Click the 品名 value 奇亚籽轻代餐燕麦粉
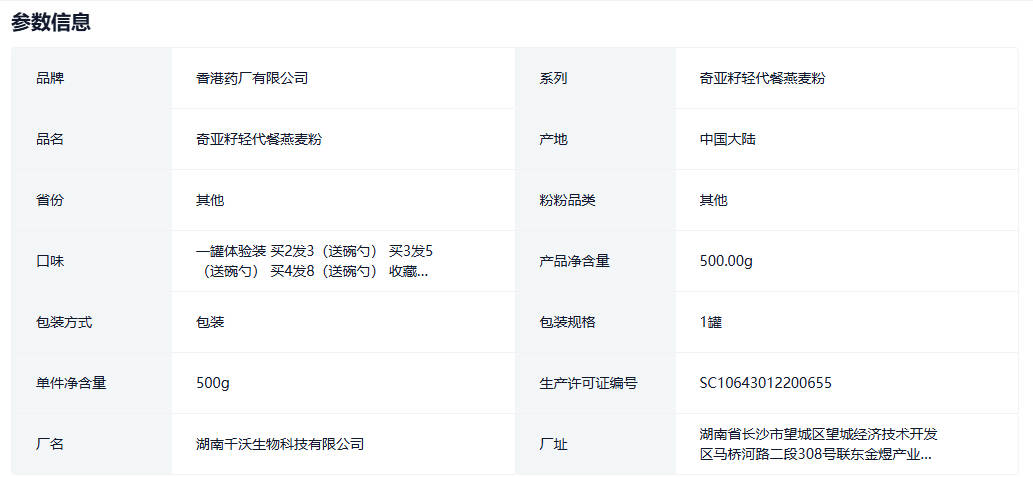The height and width of the screenshot is (477, 1033). tap(258, 139)
